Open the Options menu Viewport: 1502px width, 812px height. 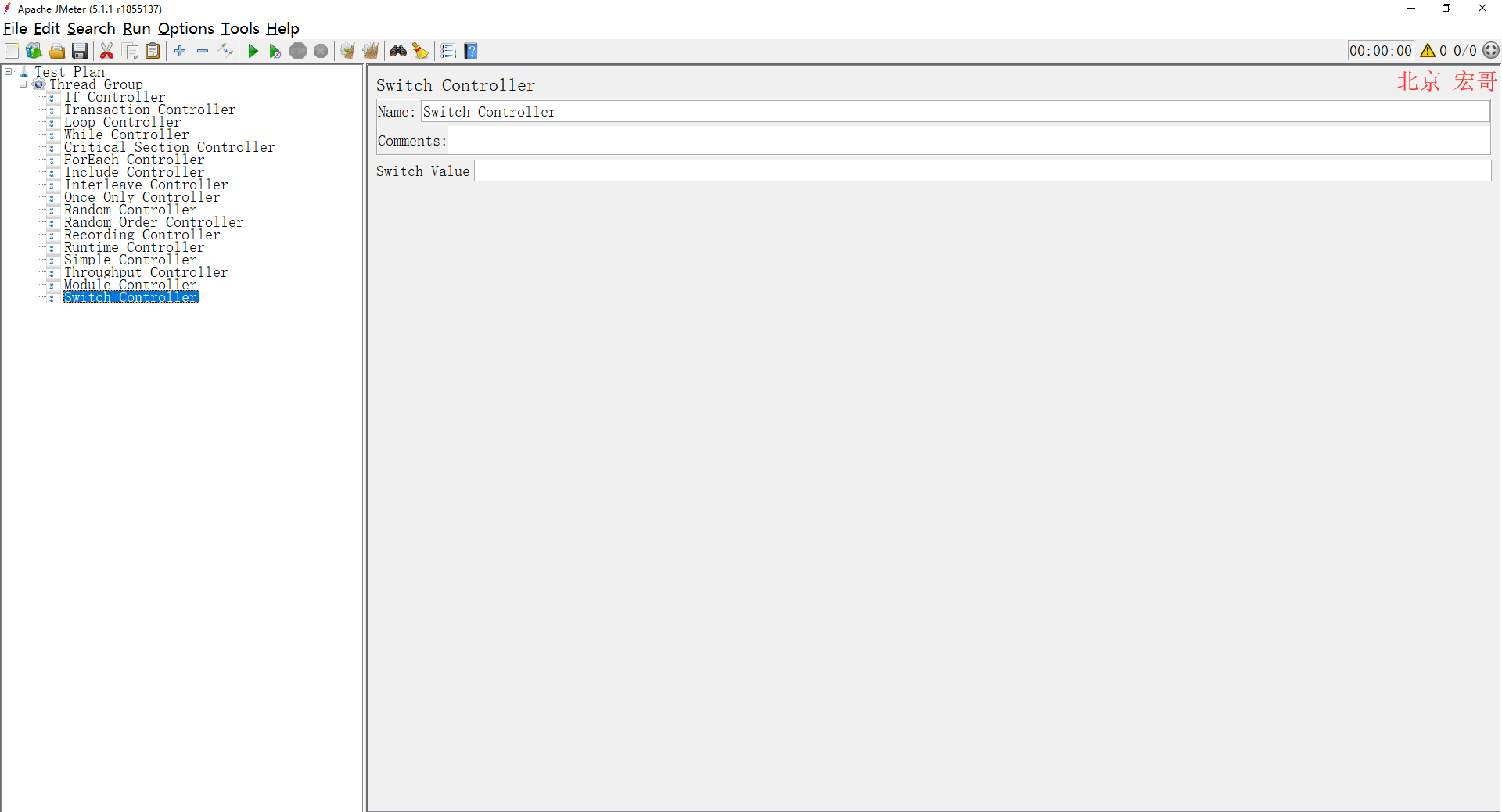[186, 28]
